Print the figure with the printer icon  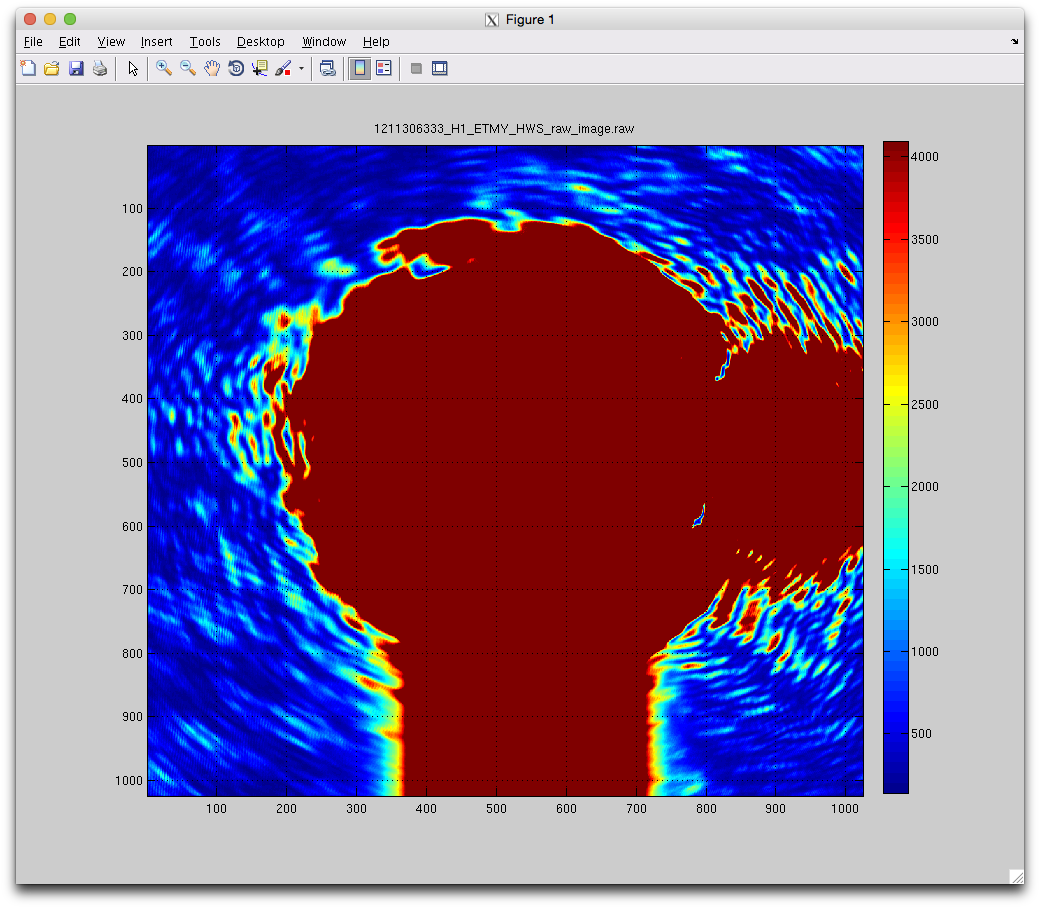[99, 69]
